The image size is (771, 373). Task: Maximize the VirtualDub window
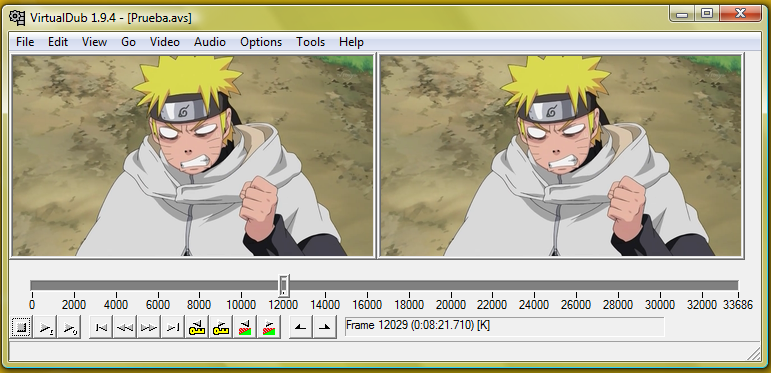pos(707,14)
